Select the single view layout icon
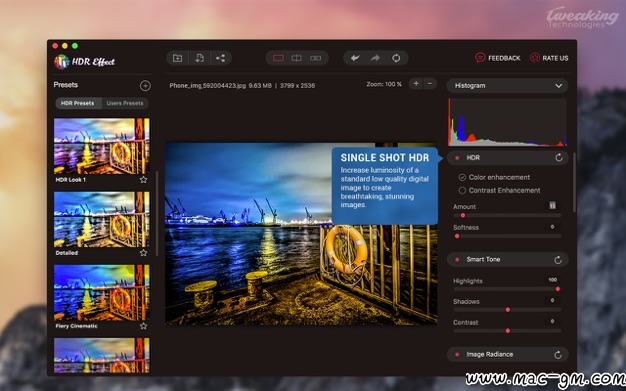Image resolution: width=626 pixels, height=391 pixels. pyautogui.click(x=278, y=58)
